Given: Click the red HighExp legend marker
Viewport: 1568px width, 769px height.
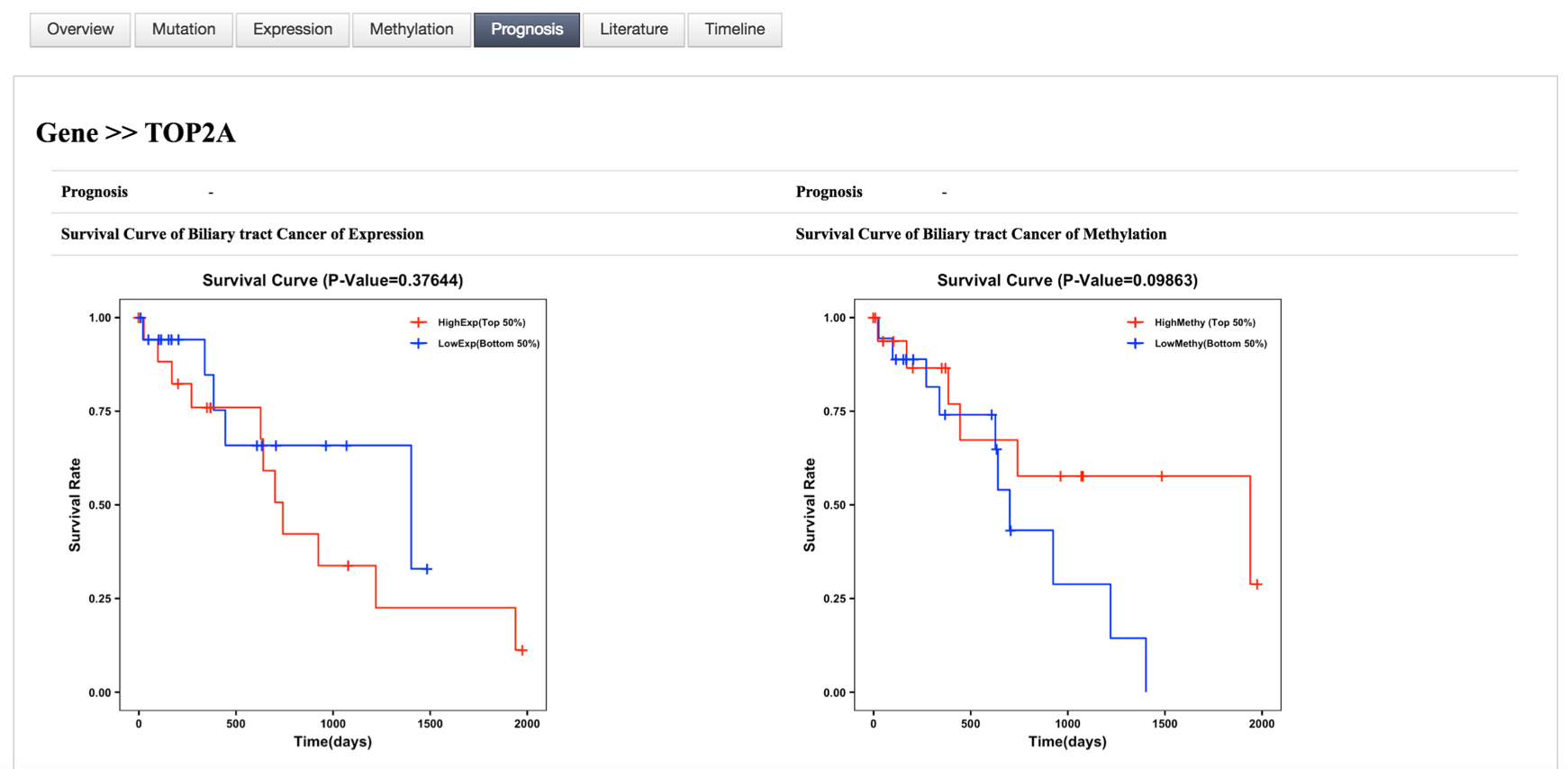Looking at the screenshot, I should point(419,322).
